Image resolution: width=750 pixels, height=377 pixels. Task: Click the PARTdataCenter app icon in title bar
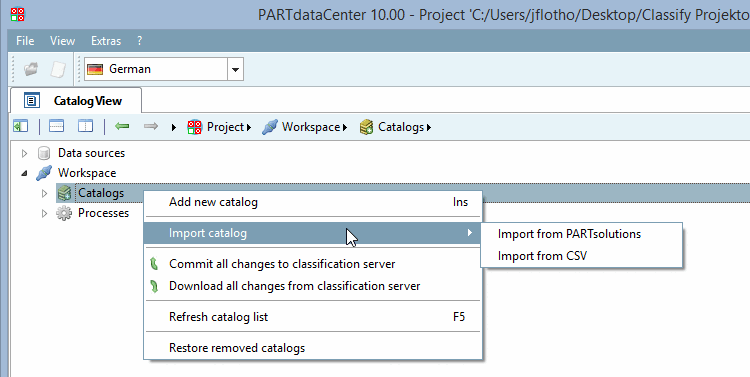[18, 14]
